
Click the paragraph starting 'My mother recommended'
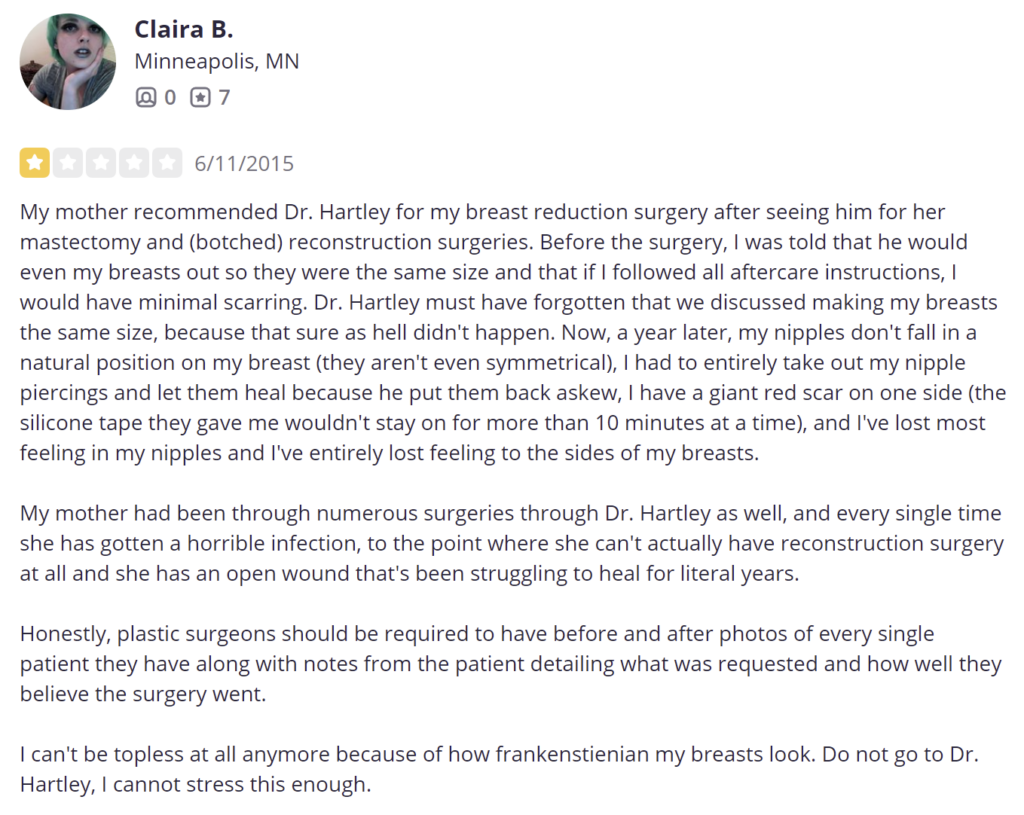click(512, 332)
